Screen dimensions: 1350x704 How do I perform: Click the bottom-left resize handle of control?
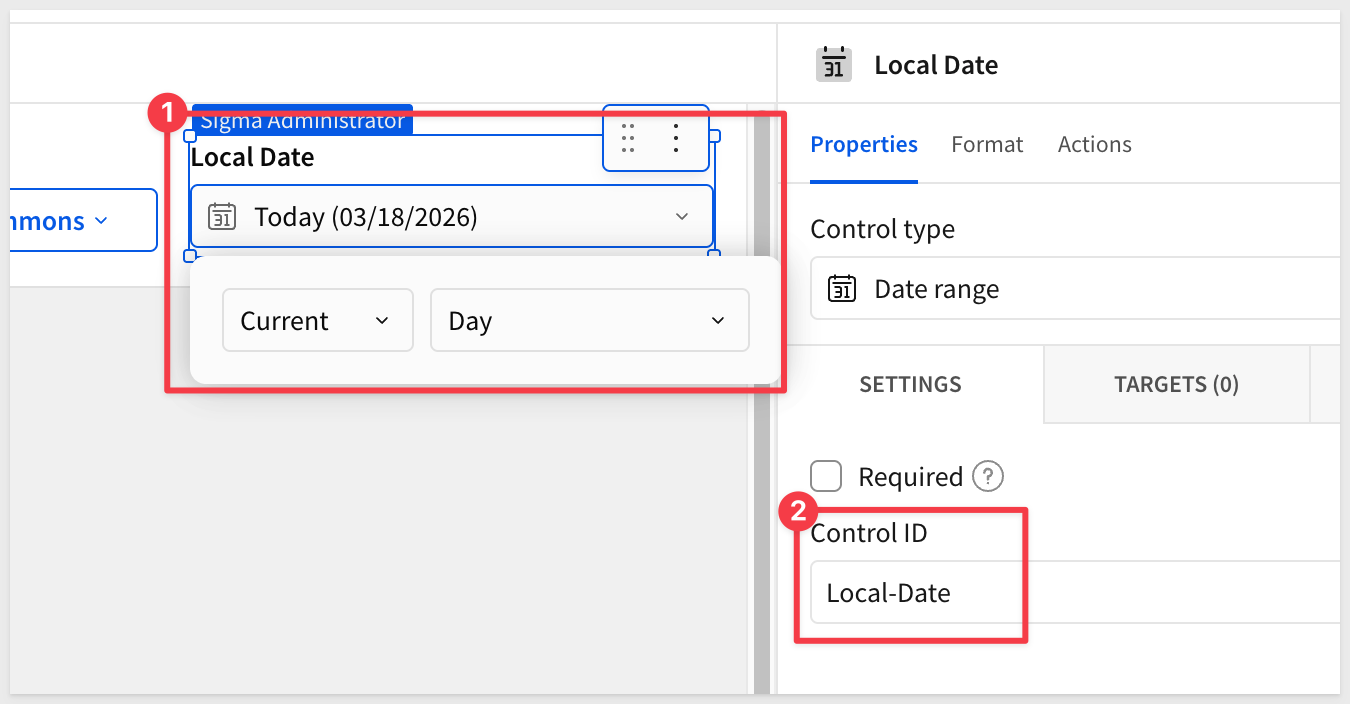tap(190, 256)
